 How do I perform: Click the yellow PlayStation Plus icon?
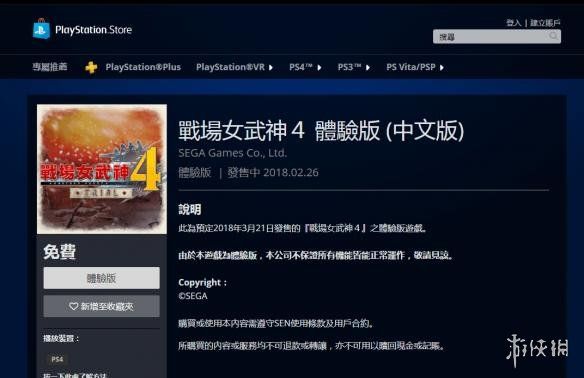point(91,67)
